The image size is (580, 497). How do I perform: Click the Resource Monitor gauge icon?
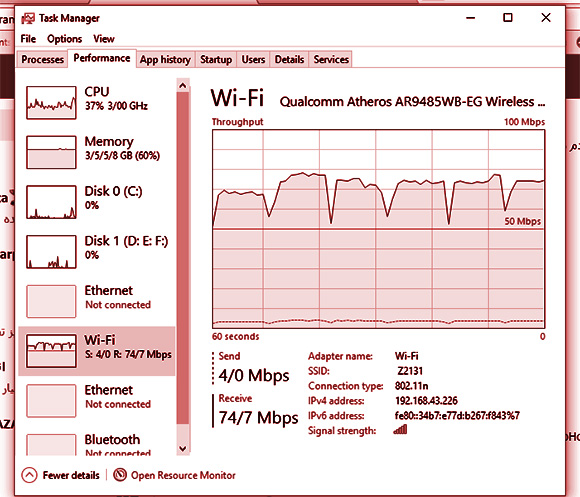point(120,475)
